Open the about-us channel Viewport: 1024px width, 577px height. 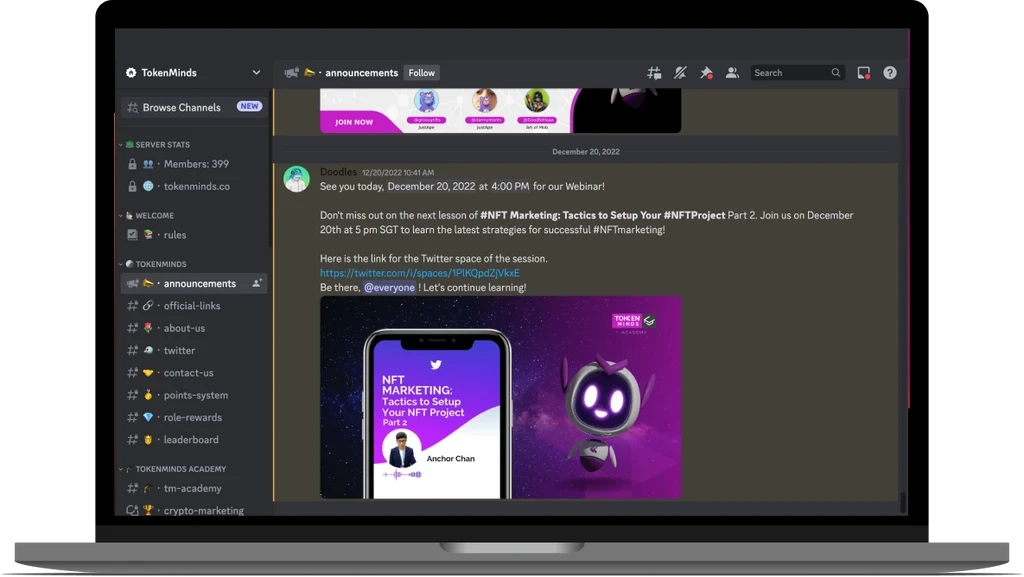(x=194, y=328)
